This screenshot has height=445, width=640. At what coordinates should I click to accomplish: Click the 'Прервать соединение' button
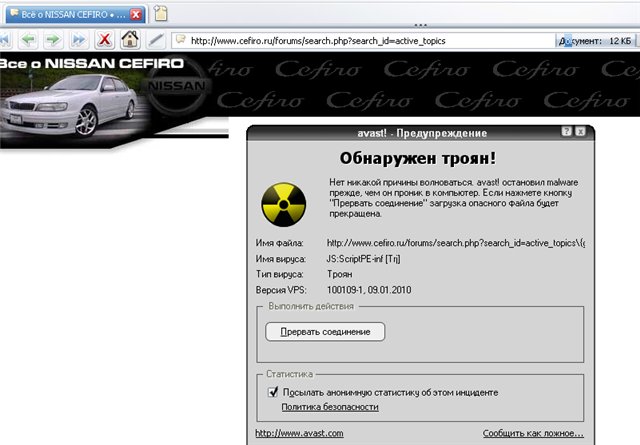325,332
